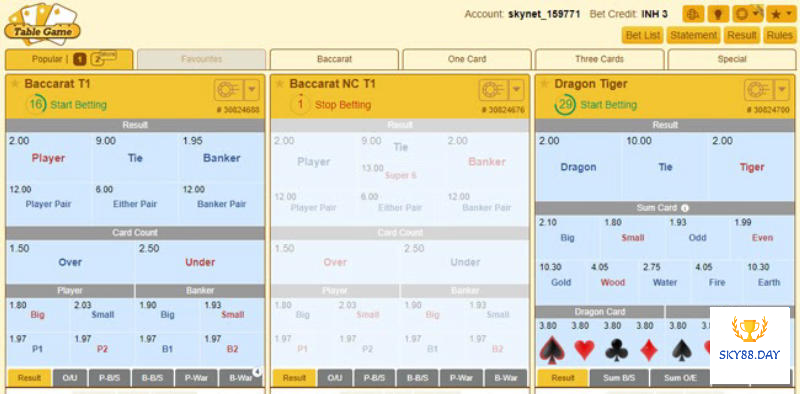The width and height of the screenshot is (800, 394).
Task: Open B-War tab under Baccarat T1
Action: click(x=240, y=378)
